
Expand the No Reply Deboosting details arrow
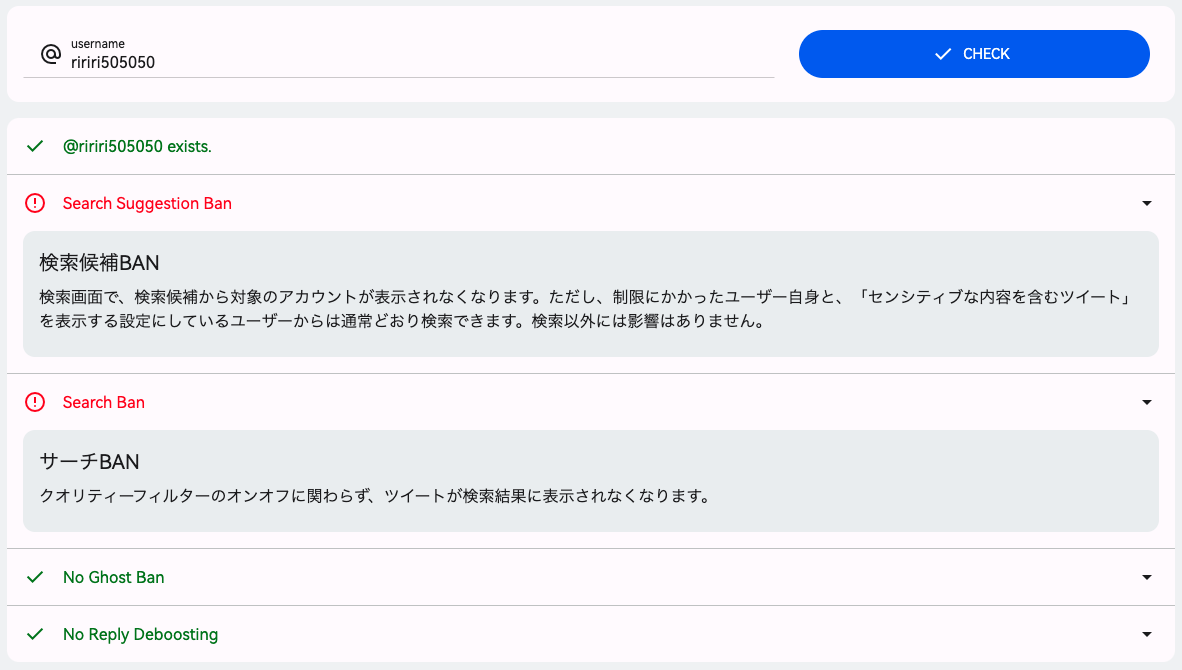1146,634
